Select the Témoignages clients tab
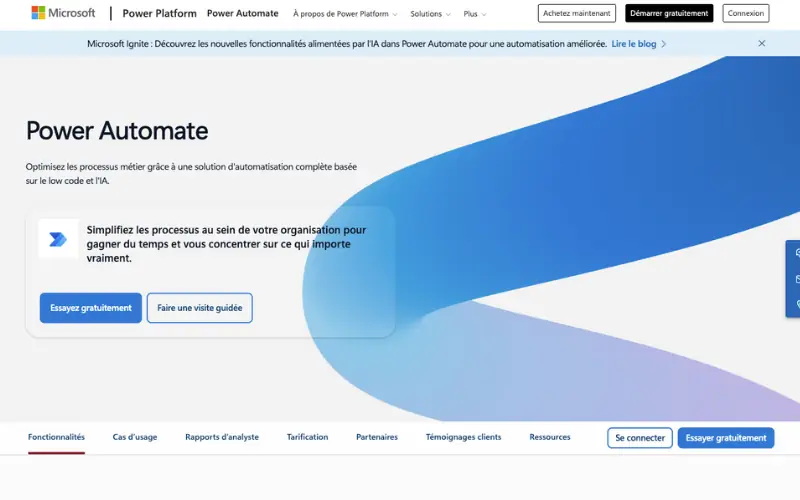Image resolution: width=800 pixels, height=500 pixels. coord(463,437)
